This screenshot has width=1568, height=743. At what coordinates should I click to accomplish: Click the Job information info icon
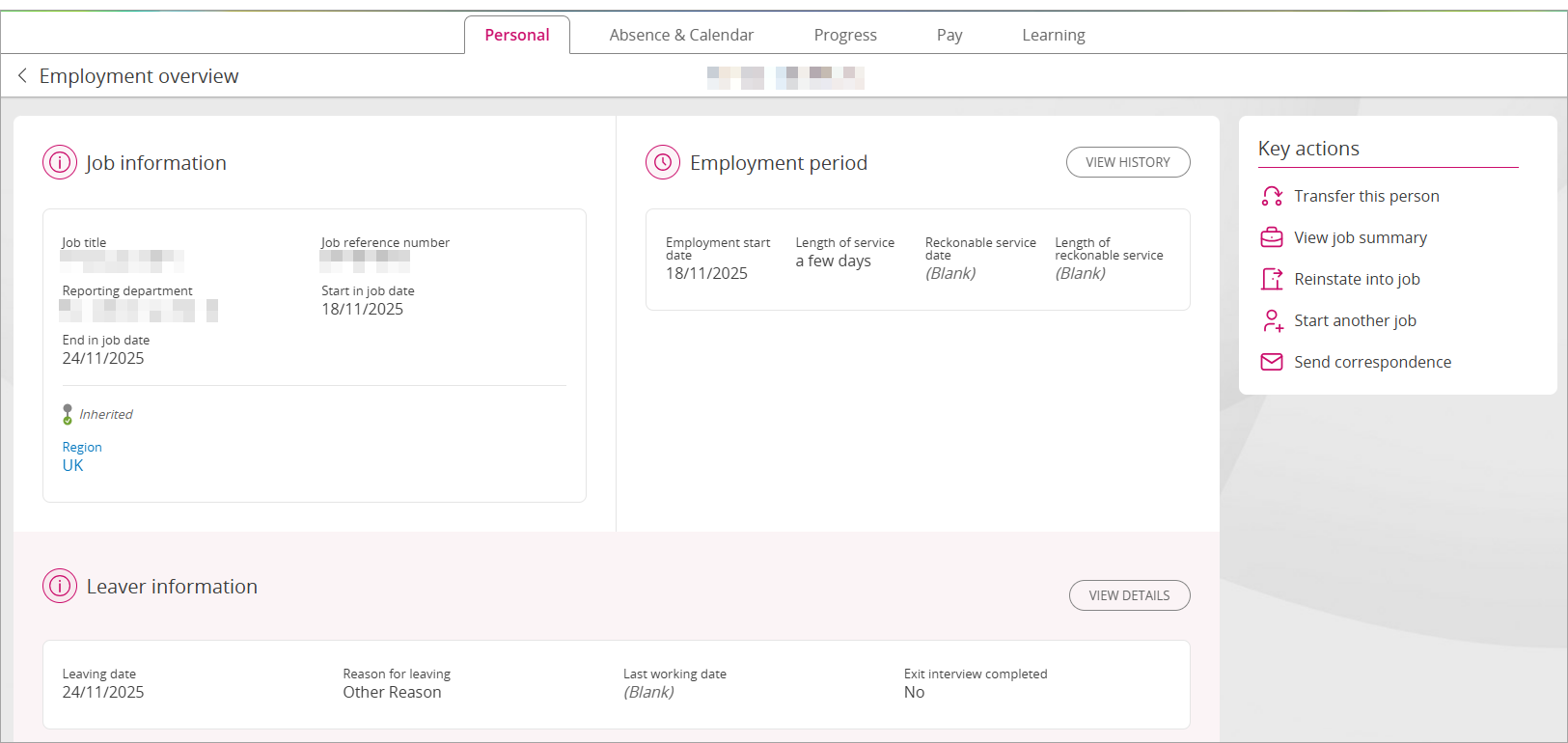[x=60, y=162]
